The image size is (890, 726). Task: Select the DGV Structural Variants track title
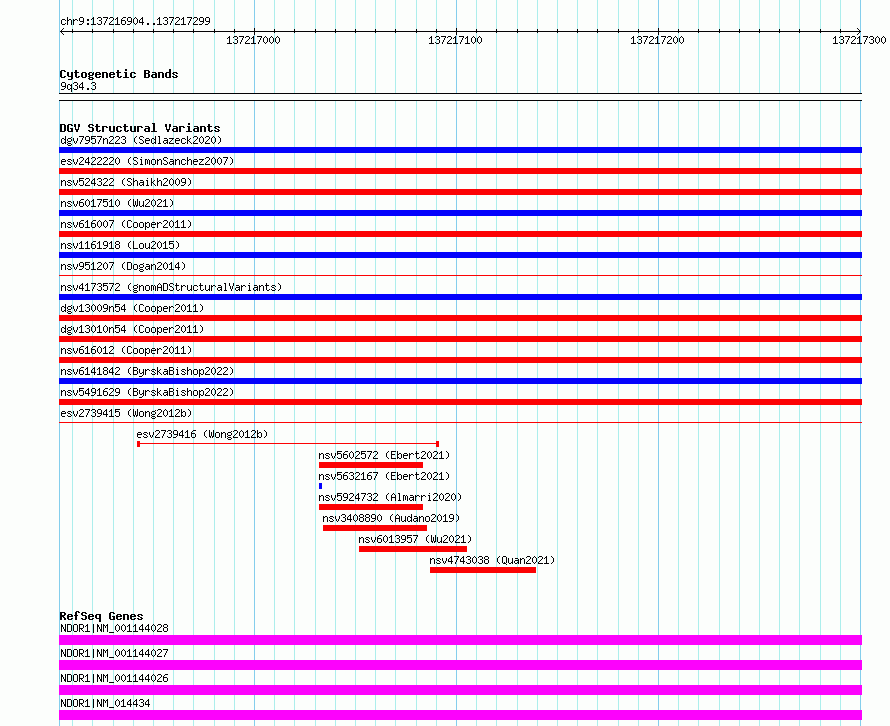point(140,128)
